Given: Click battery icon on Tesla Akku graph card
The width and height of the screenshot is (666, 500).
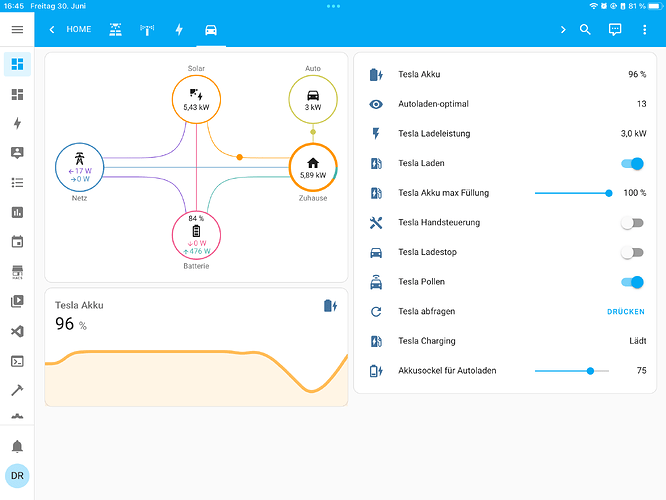Looking at the screenshot, I should pyautogui.click(x=330, y=306).
